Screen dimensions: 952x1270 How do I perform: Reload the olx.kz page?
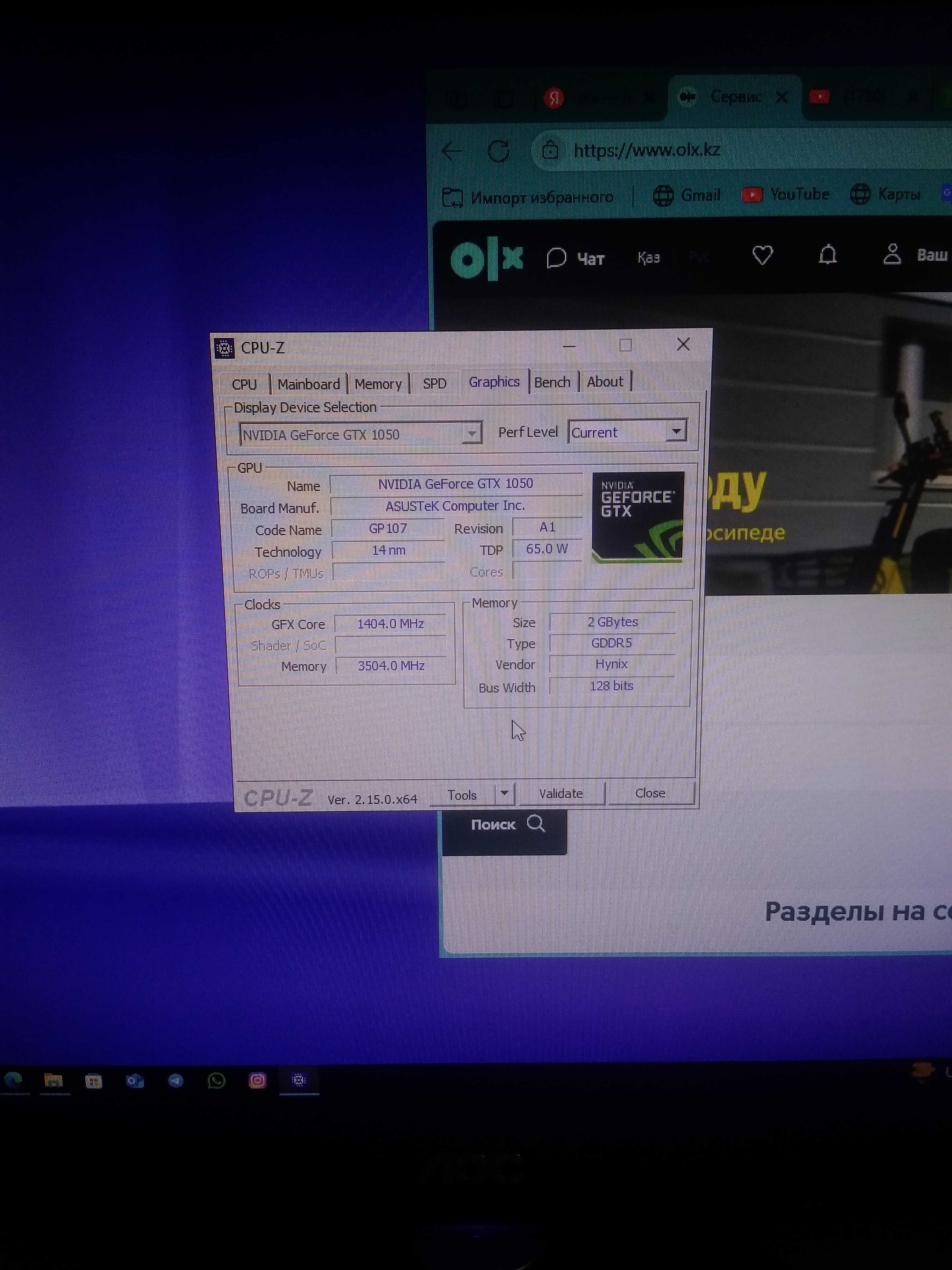498,151
